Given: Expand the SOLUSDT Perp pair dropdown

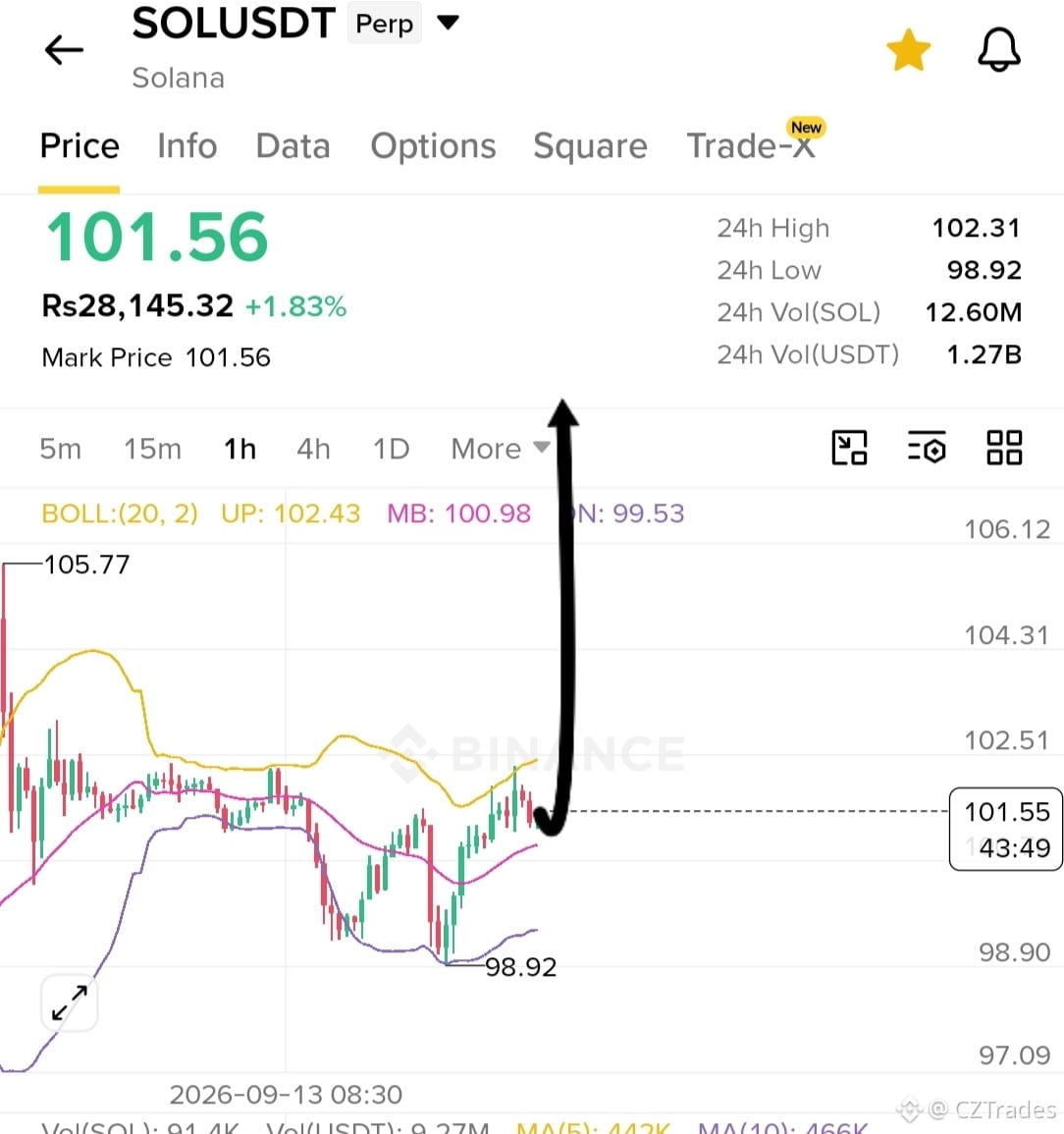Looking at the screenshot, I should click(x=449, y=24).
